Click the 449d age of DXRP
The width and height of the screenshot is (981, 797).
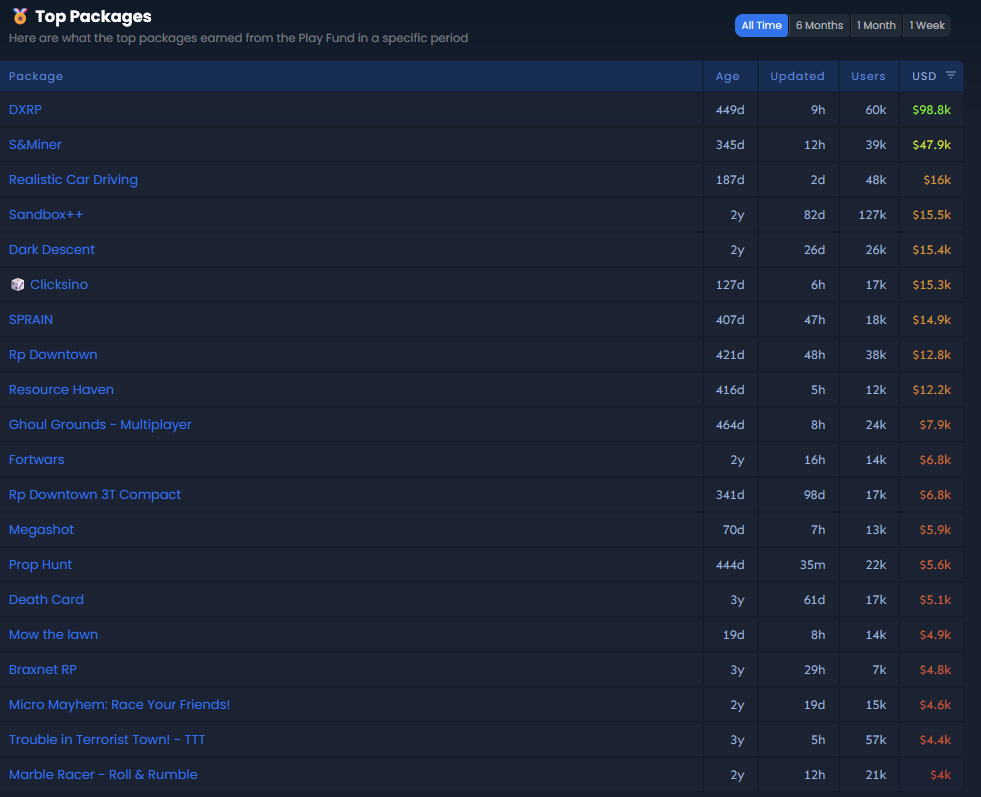pyautogui.click(x=730, y=110)
